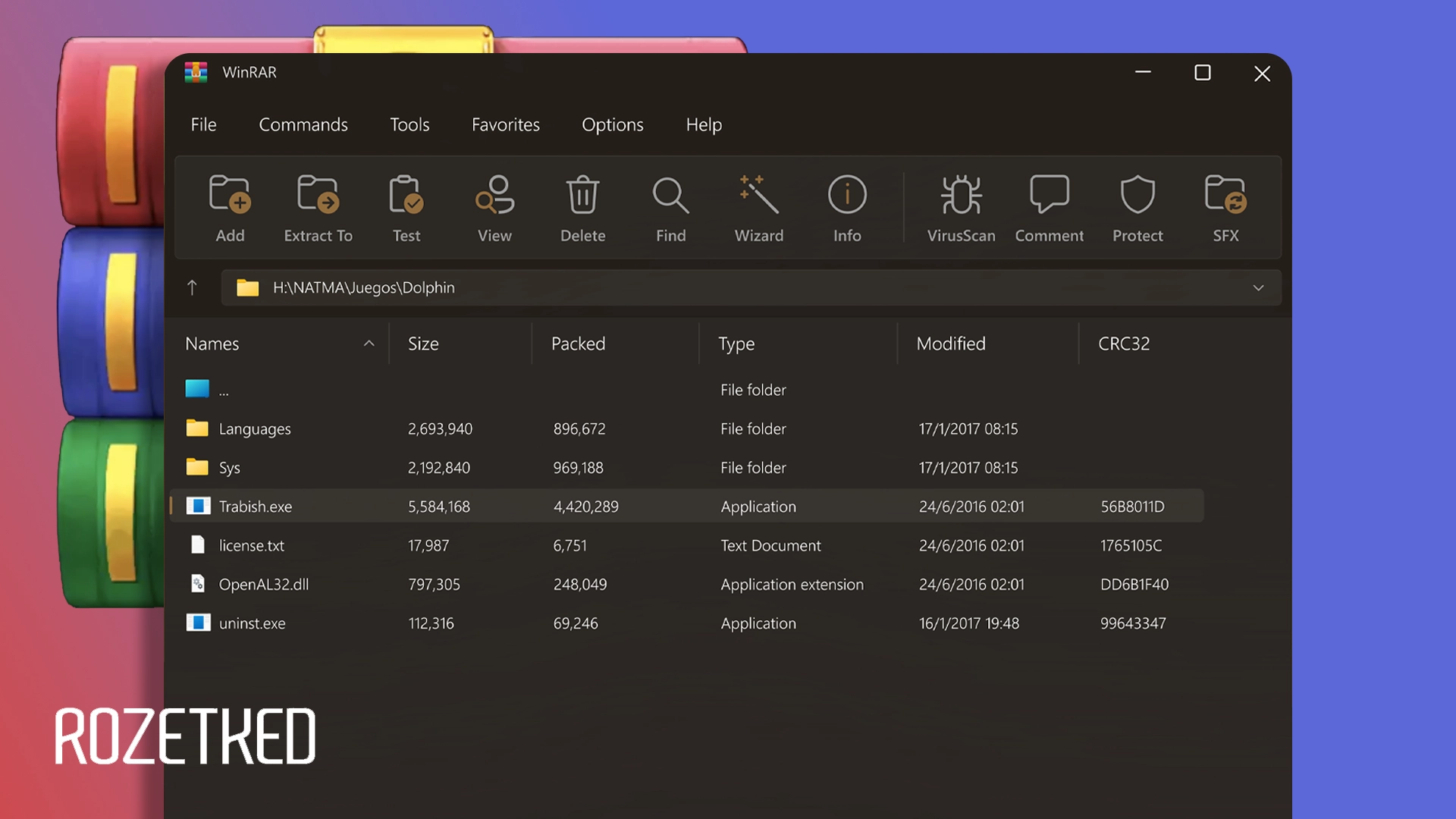This screenshot has width=1456, height=819.
Task: Select the Sys folder name
Action: [229, 468]
